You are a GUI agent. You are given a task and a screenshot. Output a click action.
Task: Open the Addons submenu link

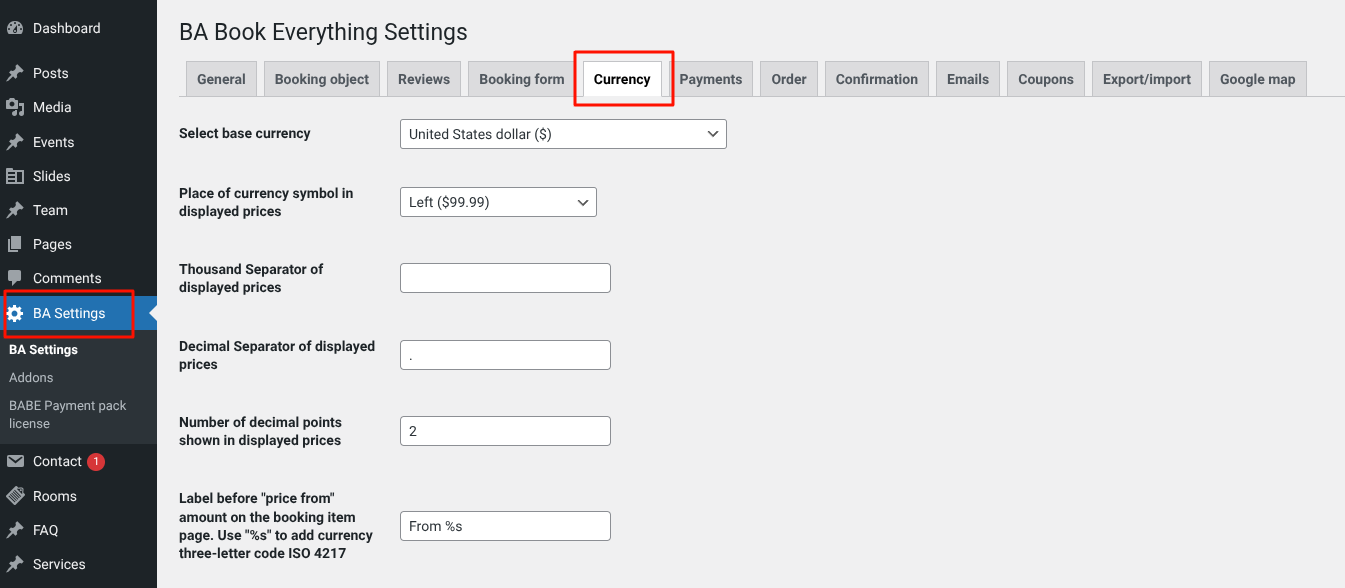coord(31,377)
